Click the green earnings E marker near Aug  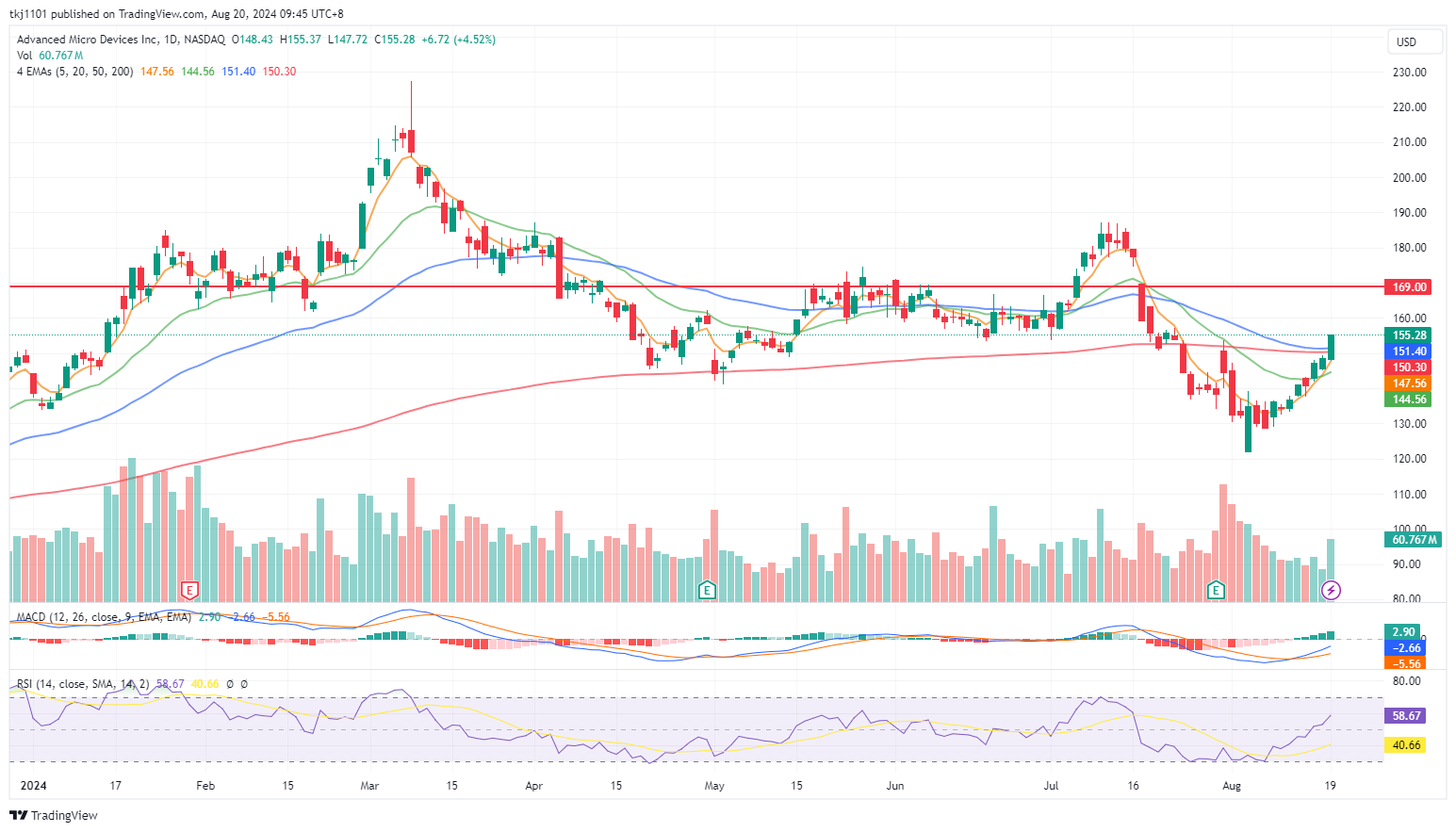[1216, 591]
